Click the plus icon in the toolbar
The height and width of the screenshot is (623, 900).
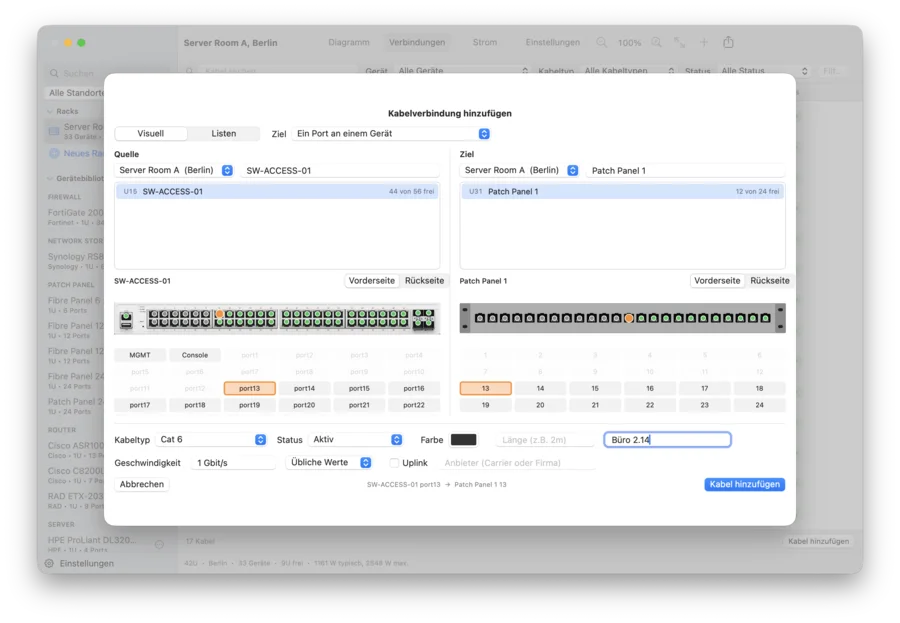point(704,42)
